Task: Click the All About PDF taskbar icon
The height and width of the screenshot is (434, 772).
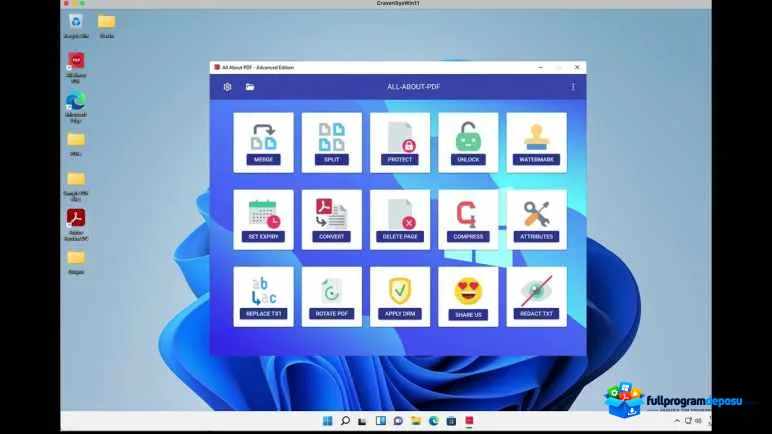Action: [x=469, y=421]
